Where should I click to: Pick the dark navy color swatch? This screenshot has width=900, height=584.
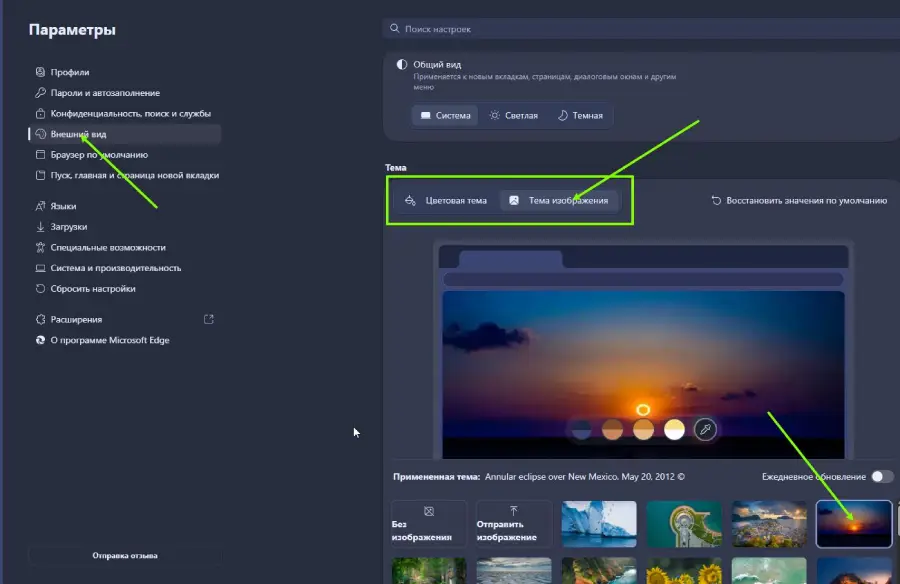581,429
